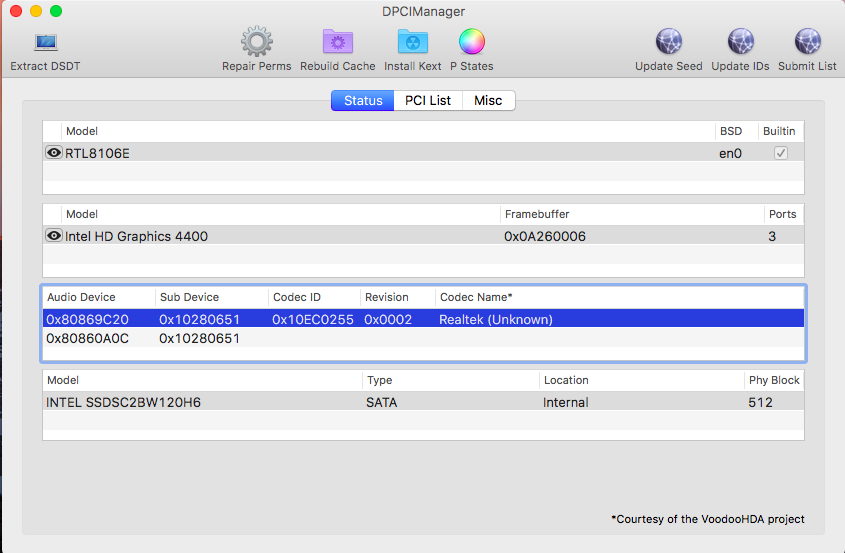Click the Codec Name column header

tap(476, 297)
